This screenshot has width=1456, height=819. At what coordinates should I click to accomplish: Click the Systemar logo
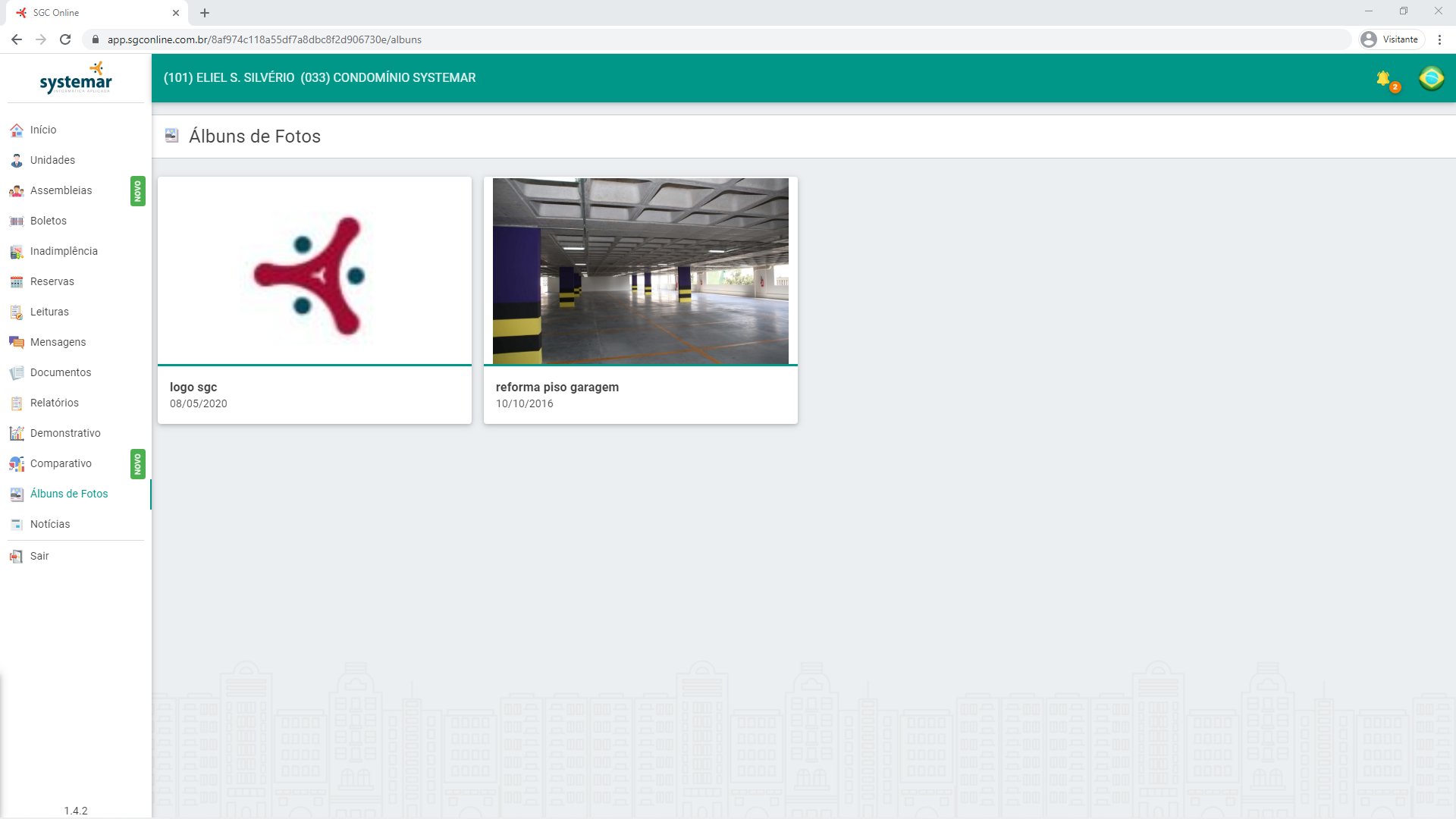pyautogui.click(x=76, y=78)
